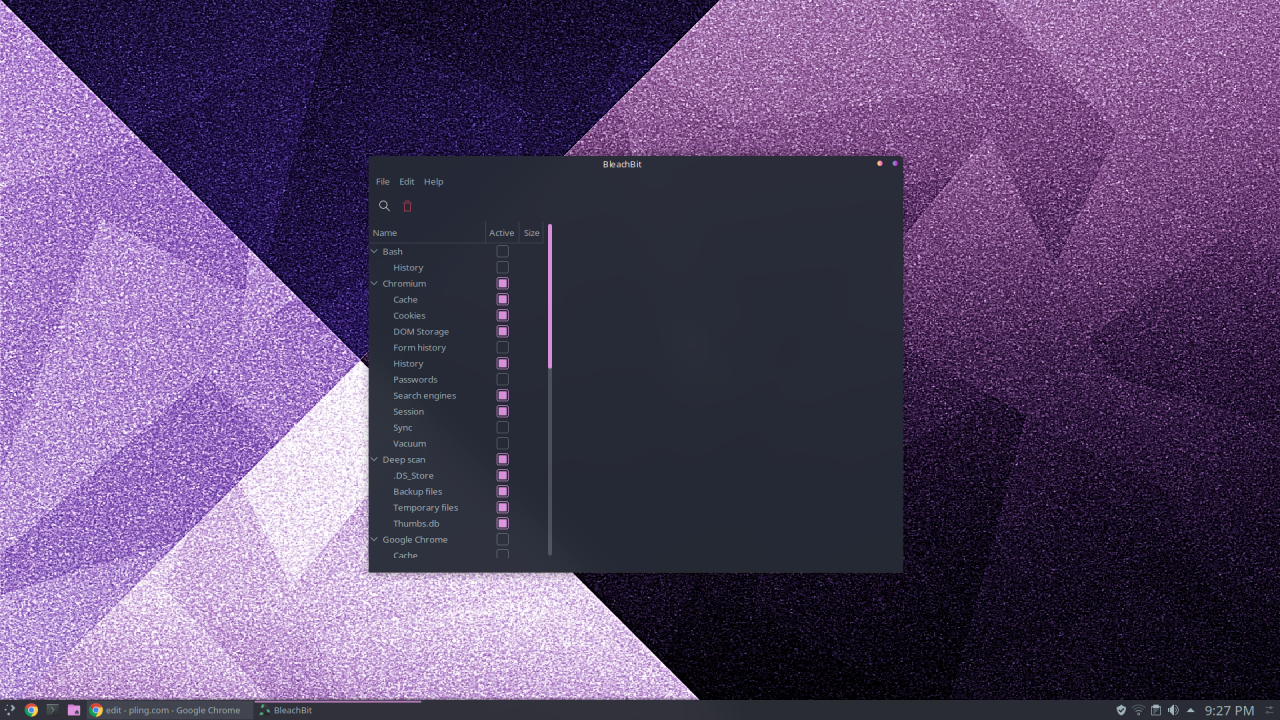Select the DOM Storage row label
The width and height of the screenshot is (1280, 720).
421,331
